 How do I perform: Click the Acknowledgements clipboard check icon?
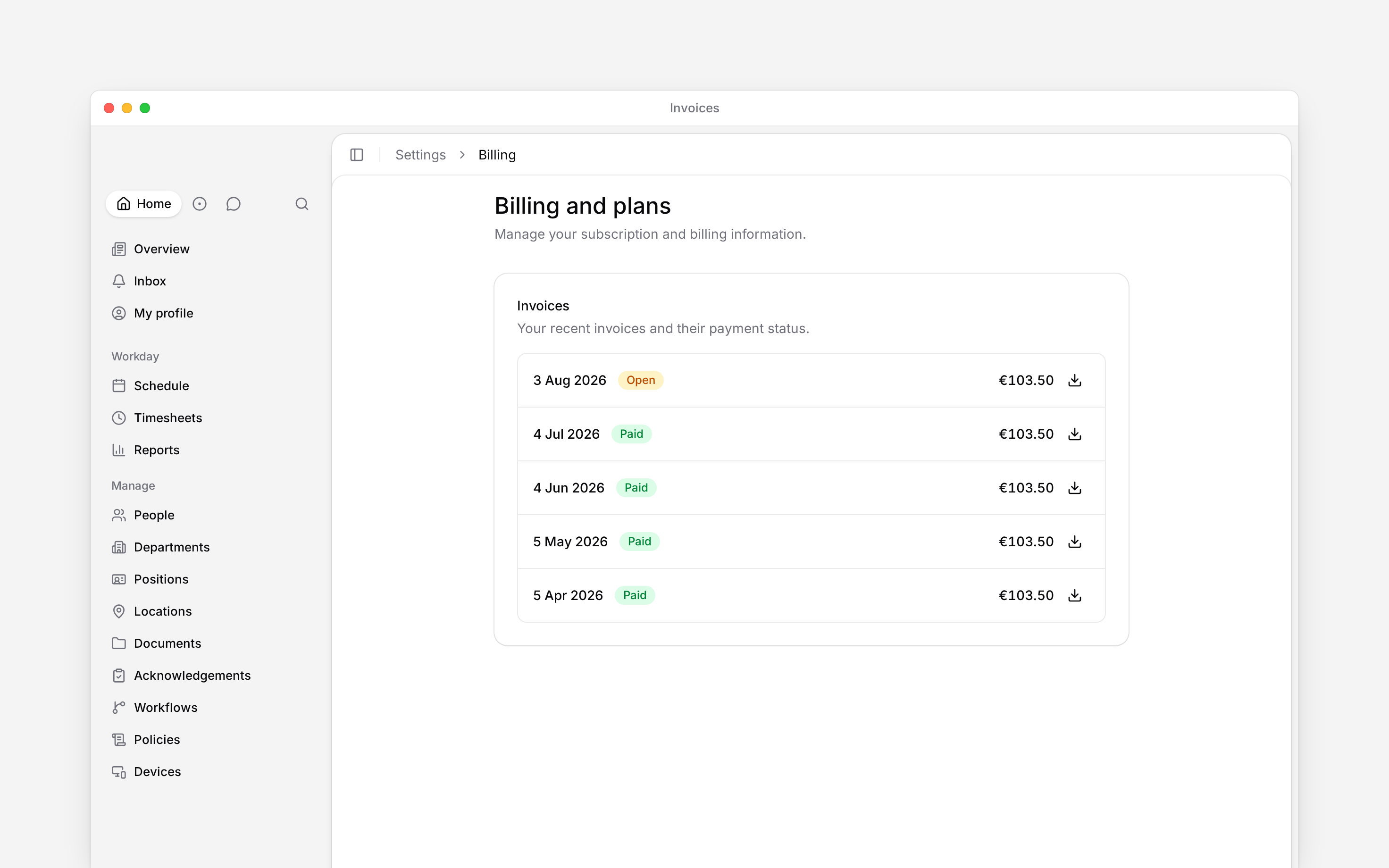[119, 676]
